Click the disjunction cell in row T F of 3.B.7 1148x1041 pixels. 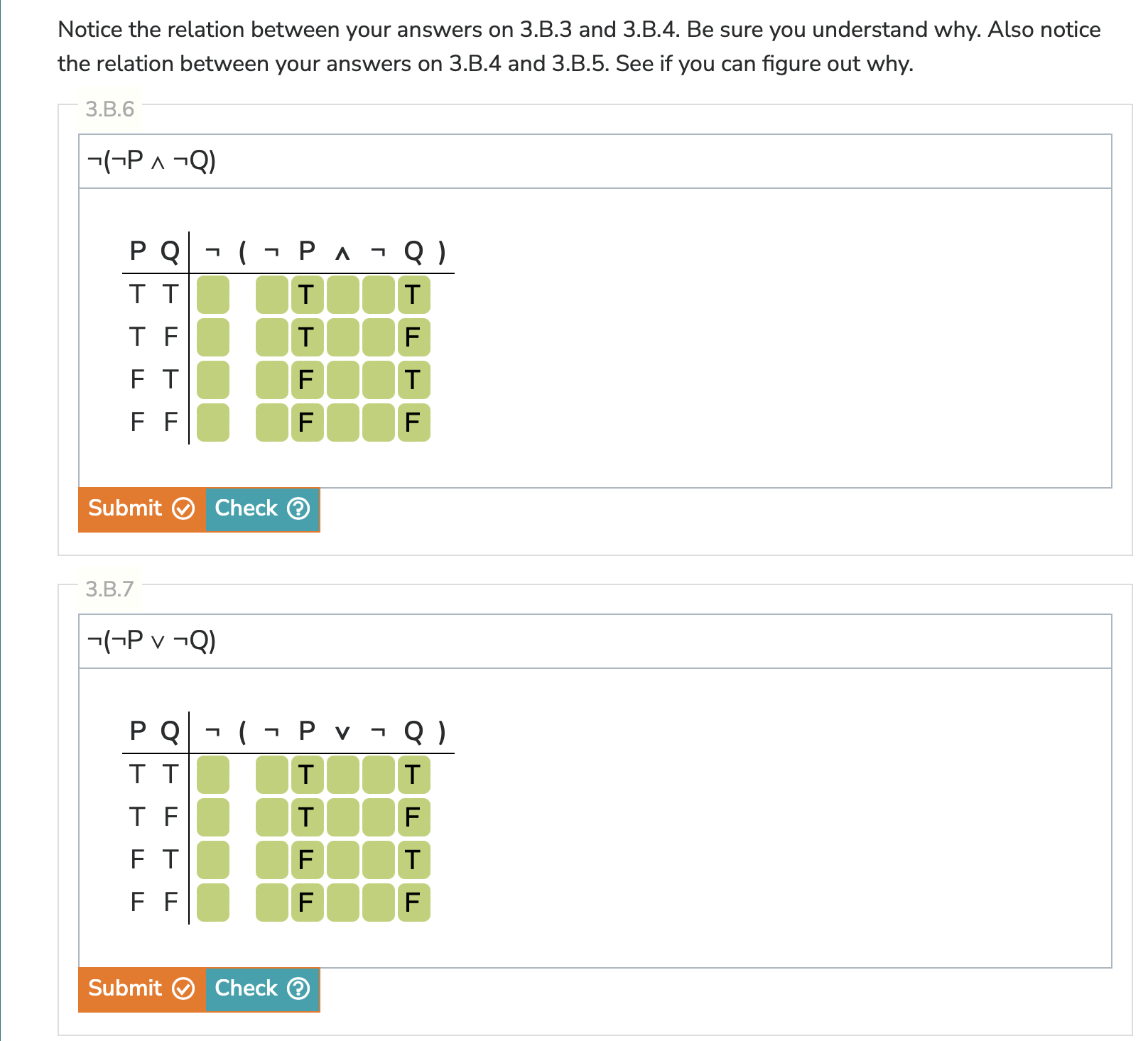(342, 818)
